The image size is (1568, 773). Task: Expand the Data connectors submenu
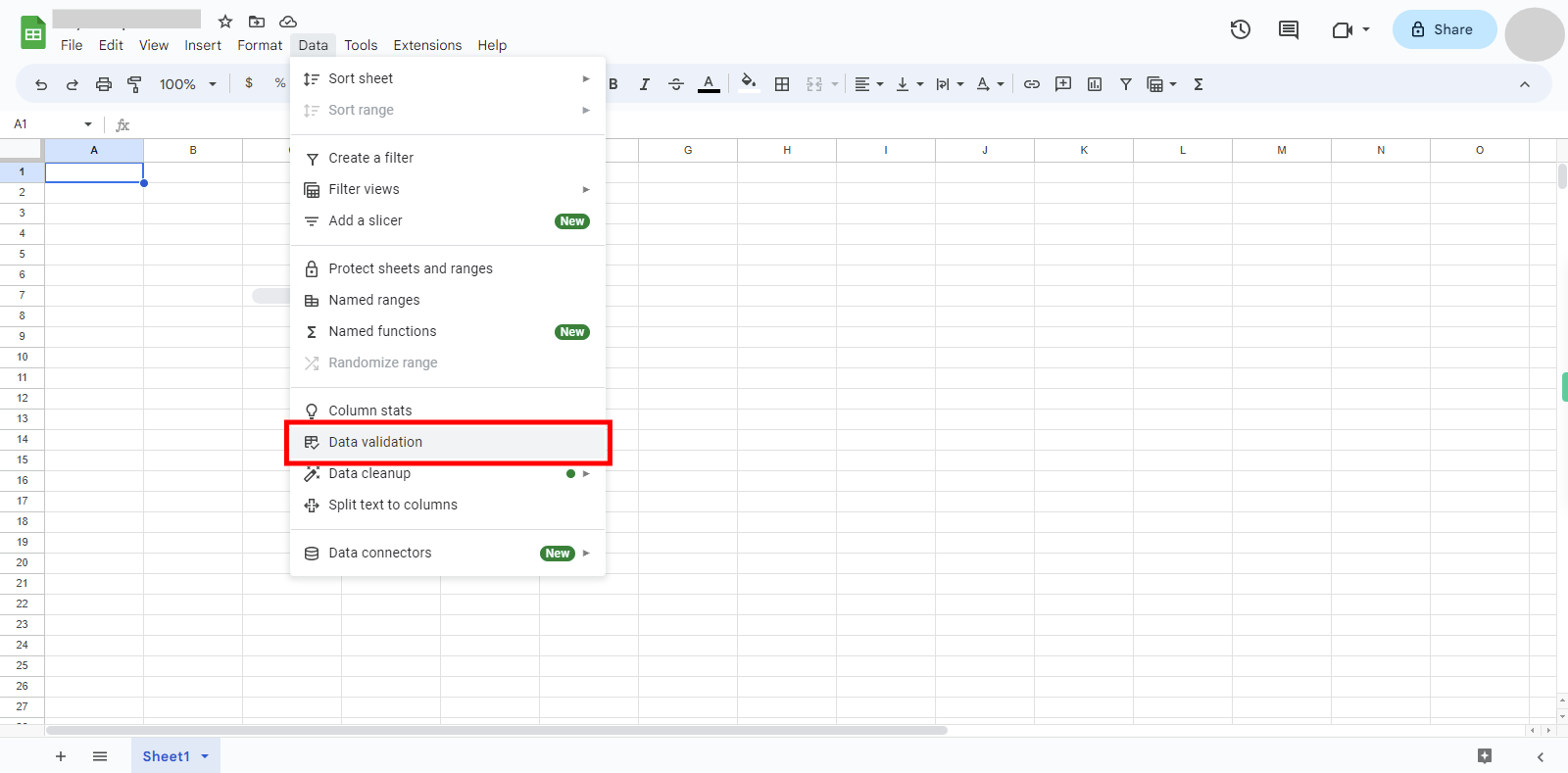coord(448,553)
